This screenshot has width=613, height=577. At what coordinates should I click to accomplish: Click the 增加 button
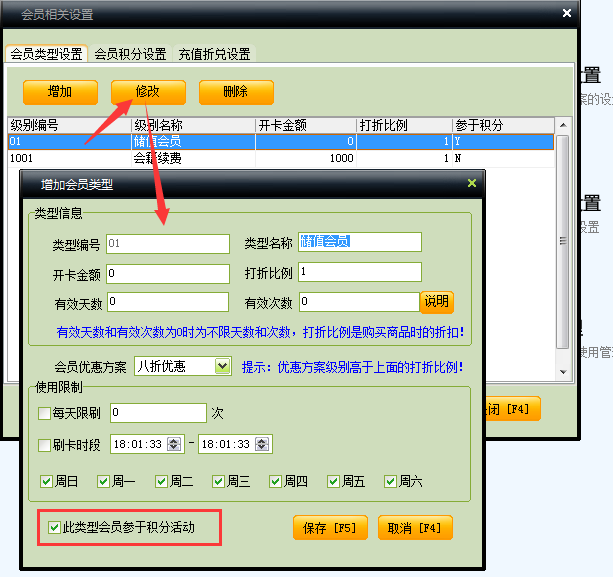click(60, 92)
